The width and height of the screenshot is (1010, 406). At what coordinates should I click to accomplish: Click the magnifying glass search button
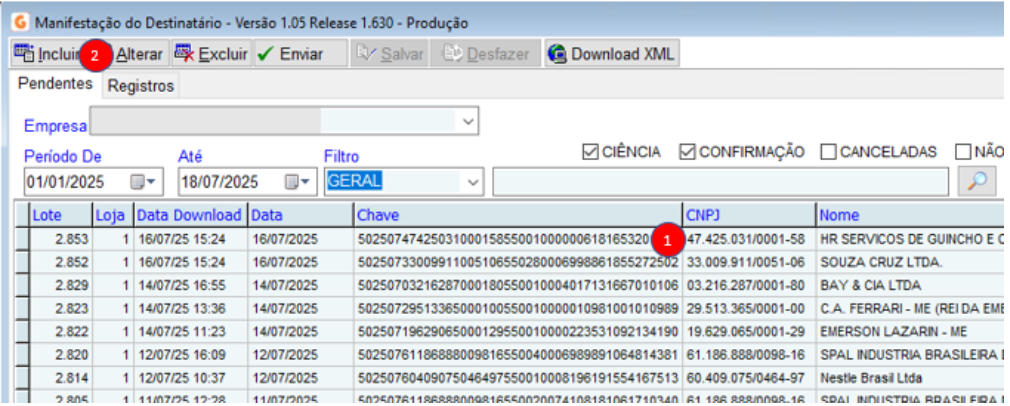pos(977,182)
